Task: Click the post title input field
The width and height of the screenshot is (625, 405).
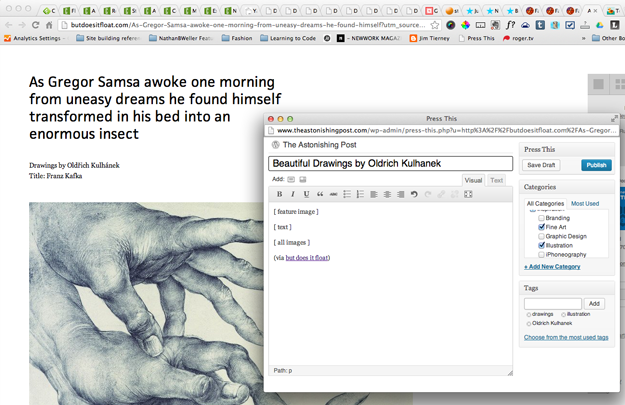Action: tap(390, 163)
